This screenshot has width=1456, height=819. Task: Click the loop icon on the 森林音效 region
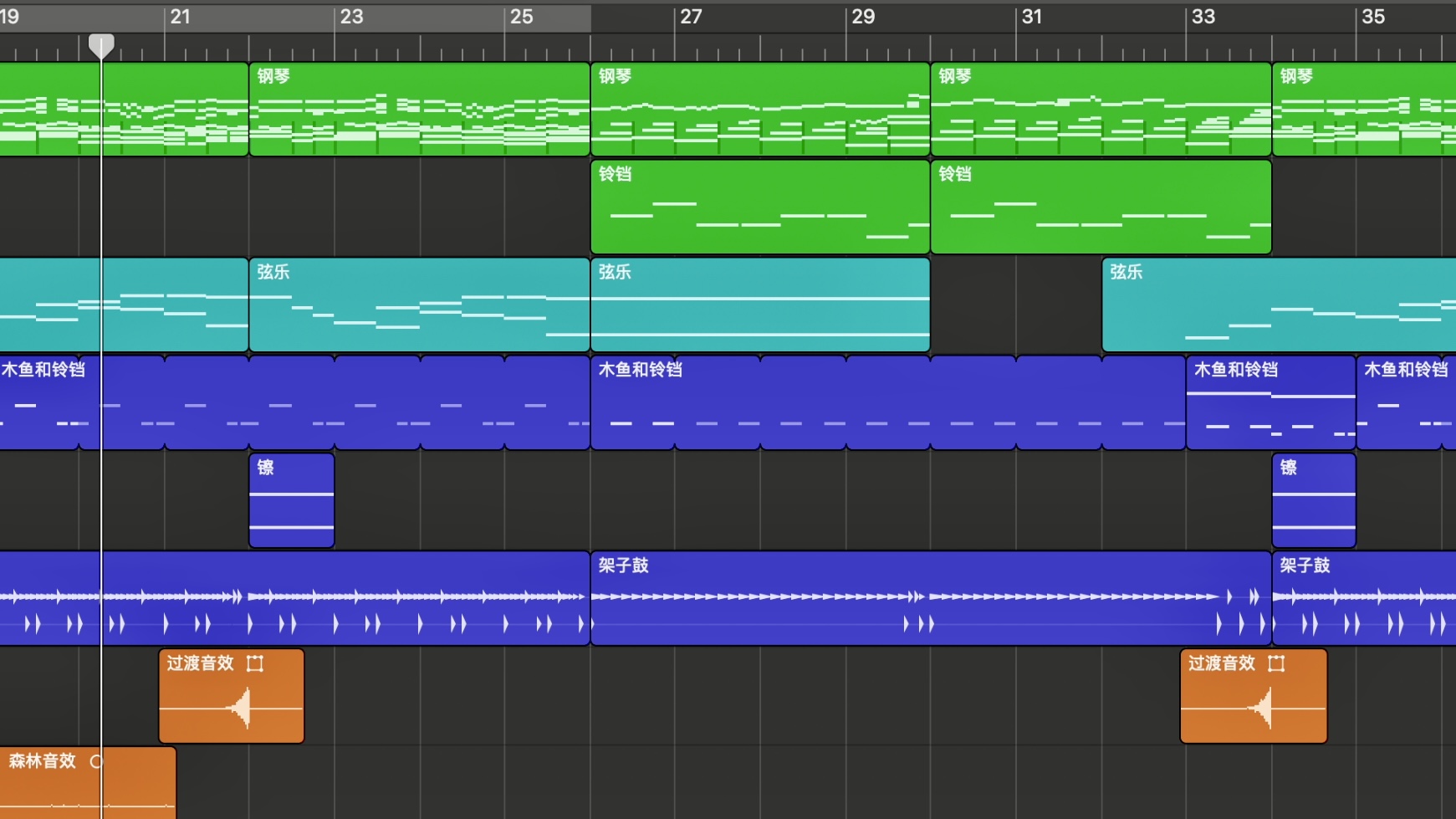pyautogui.click(x=95, y=761)
